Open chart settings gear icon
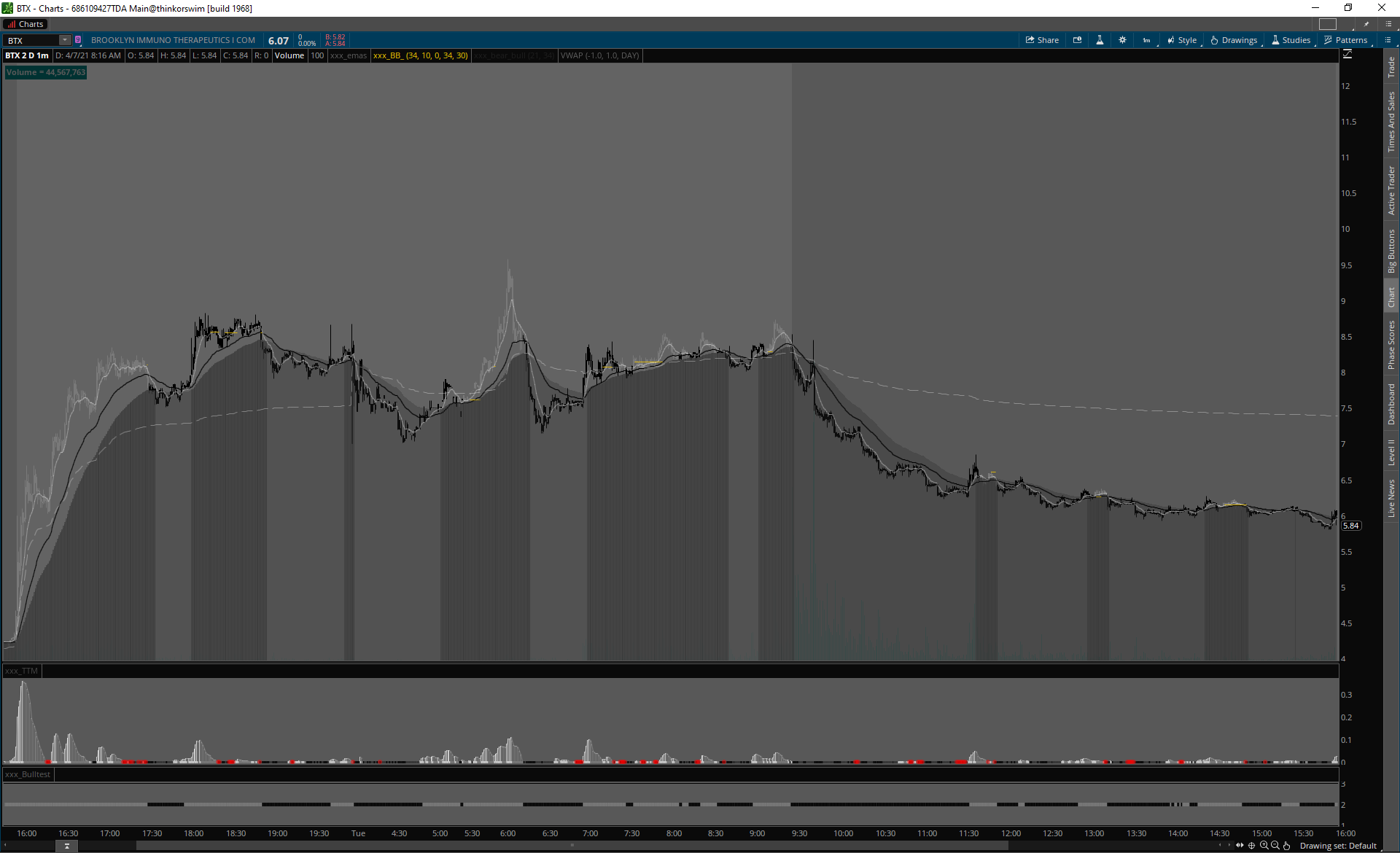The width and height of the screenshot is (1400, 853). point(1122,40)
